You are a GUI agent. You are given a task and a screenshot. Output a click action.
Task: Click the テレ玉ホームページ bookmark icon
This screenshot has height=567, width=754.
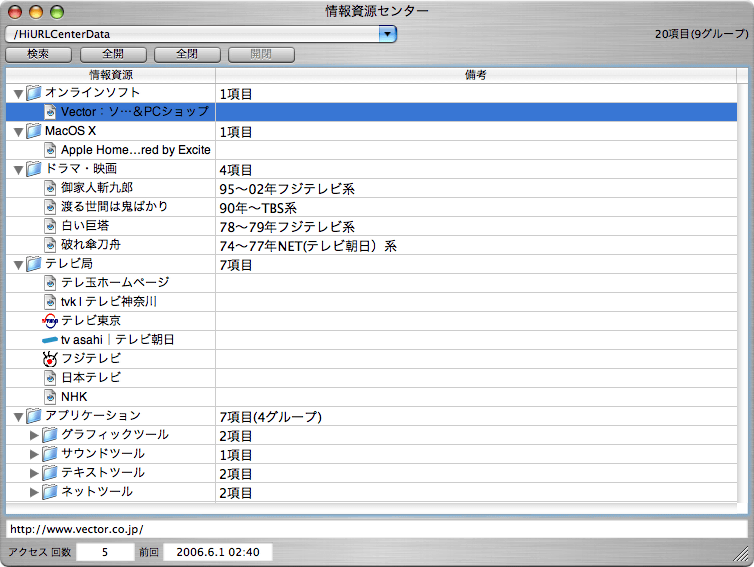(x=50, y=283)
